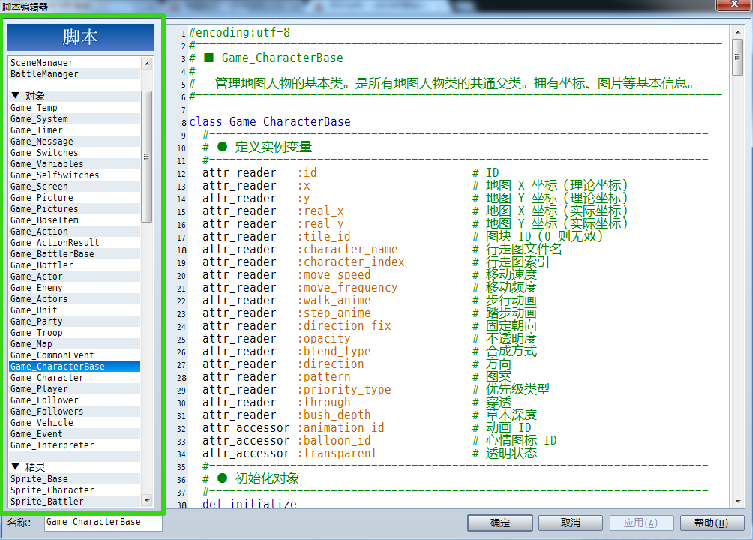
Task: Click the #encoding:utf-8 first line
Action: point(239,33)
